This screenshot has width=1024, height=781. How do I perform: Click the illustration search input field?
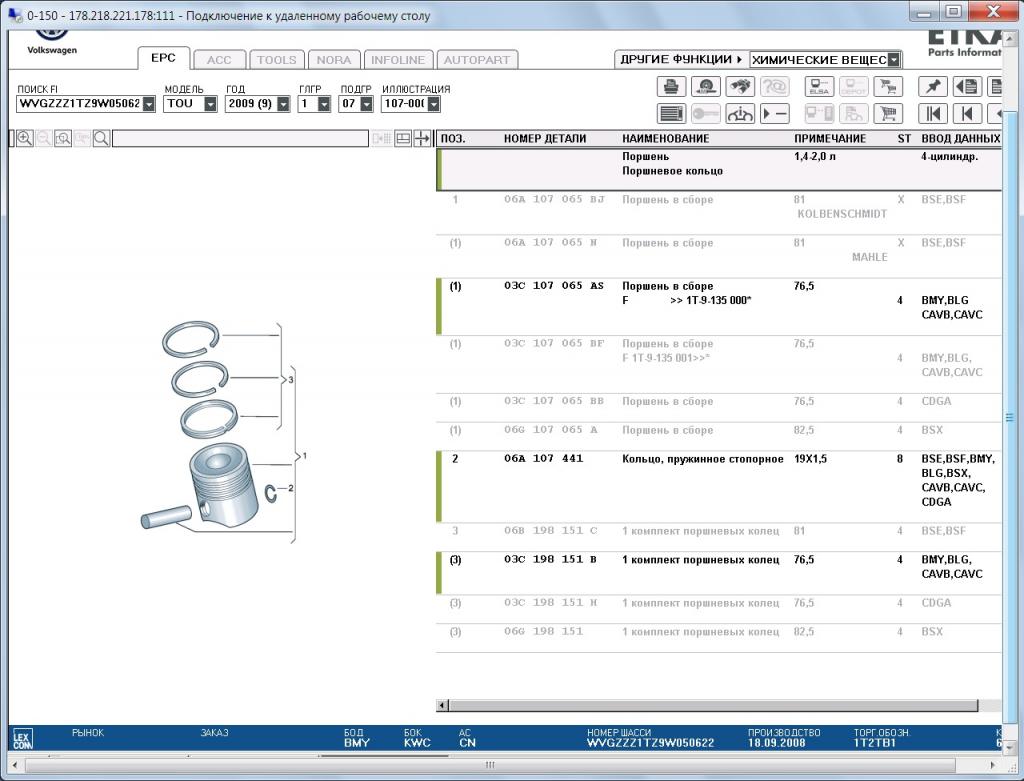pyautogui.click(x=240, y=138)
